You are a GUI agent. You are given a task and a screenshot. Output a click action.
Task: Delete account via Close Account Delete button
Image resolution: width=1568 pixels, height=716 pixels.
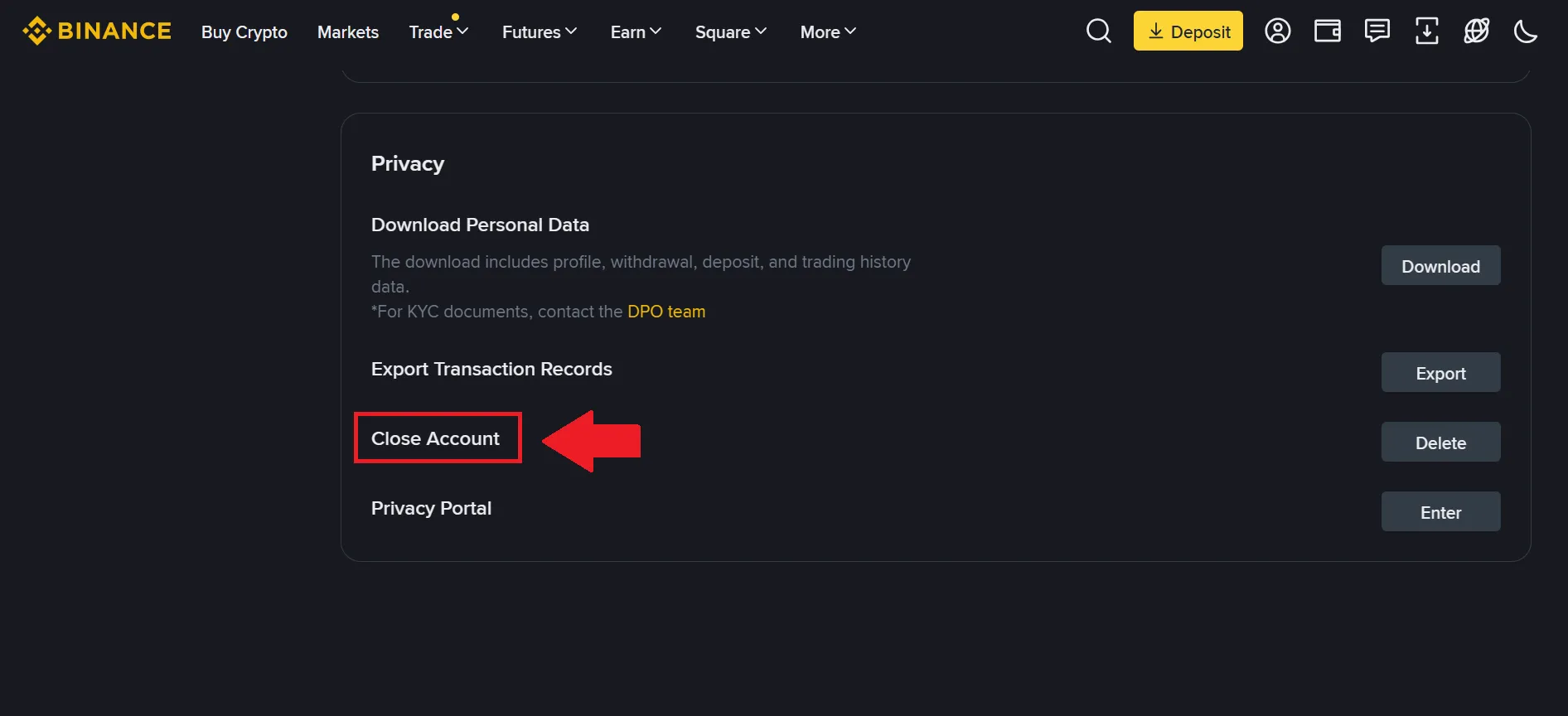[1440, 442]
